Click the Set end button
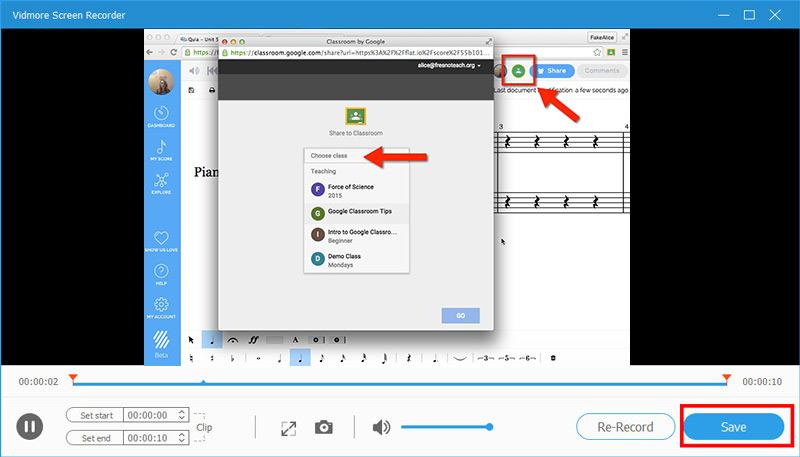 coord(95,438)
